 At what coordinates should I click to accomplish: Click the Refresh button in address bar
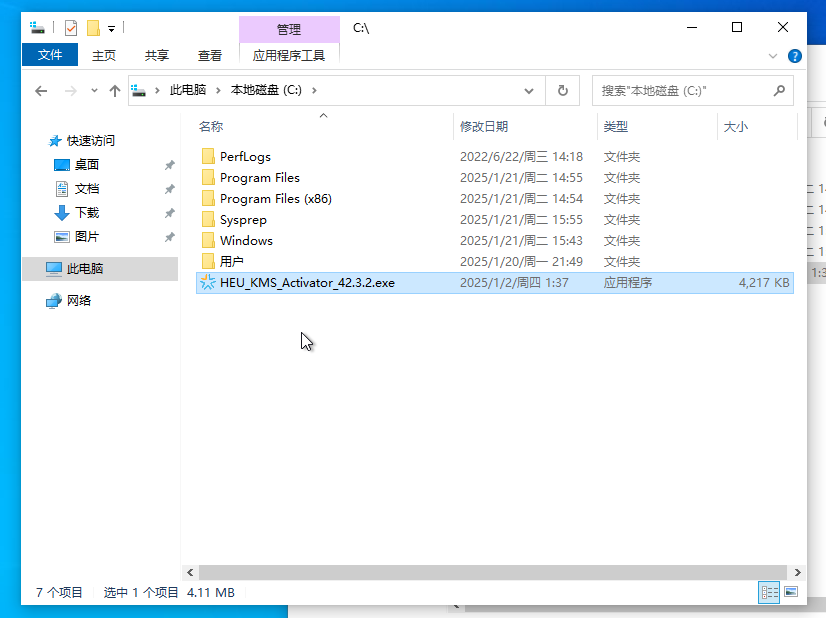562,90
